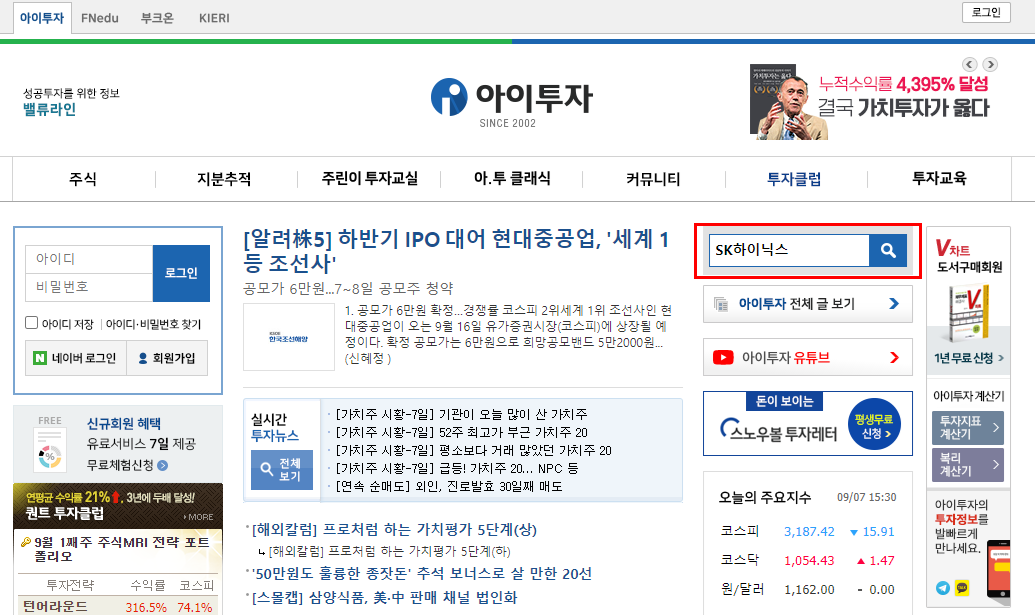This screenshot has height=615, width=1035.
Task: Open 외인, 진로발효 30일째 매도 news
Action: 449,486
